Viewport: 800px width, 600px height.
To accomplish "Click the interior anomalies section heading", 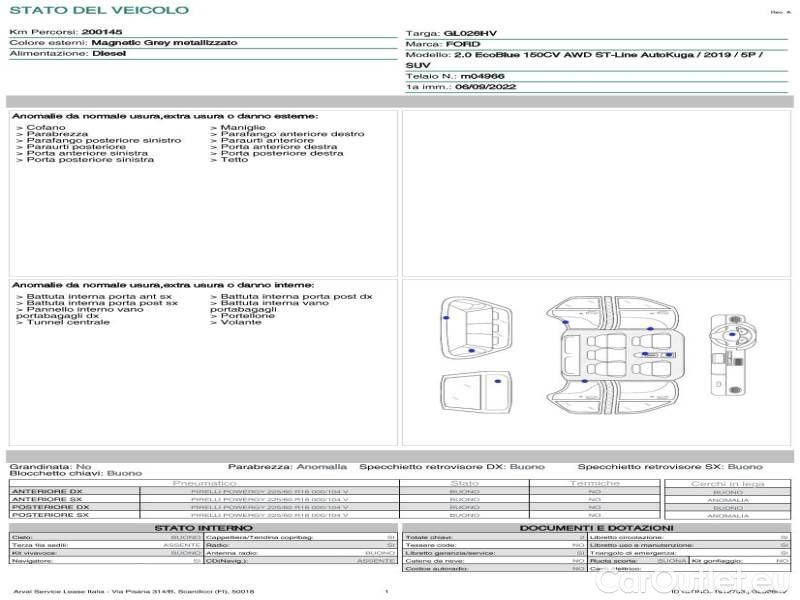I will (163, 285).
